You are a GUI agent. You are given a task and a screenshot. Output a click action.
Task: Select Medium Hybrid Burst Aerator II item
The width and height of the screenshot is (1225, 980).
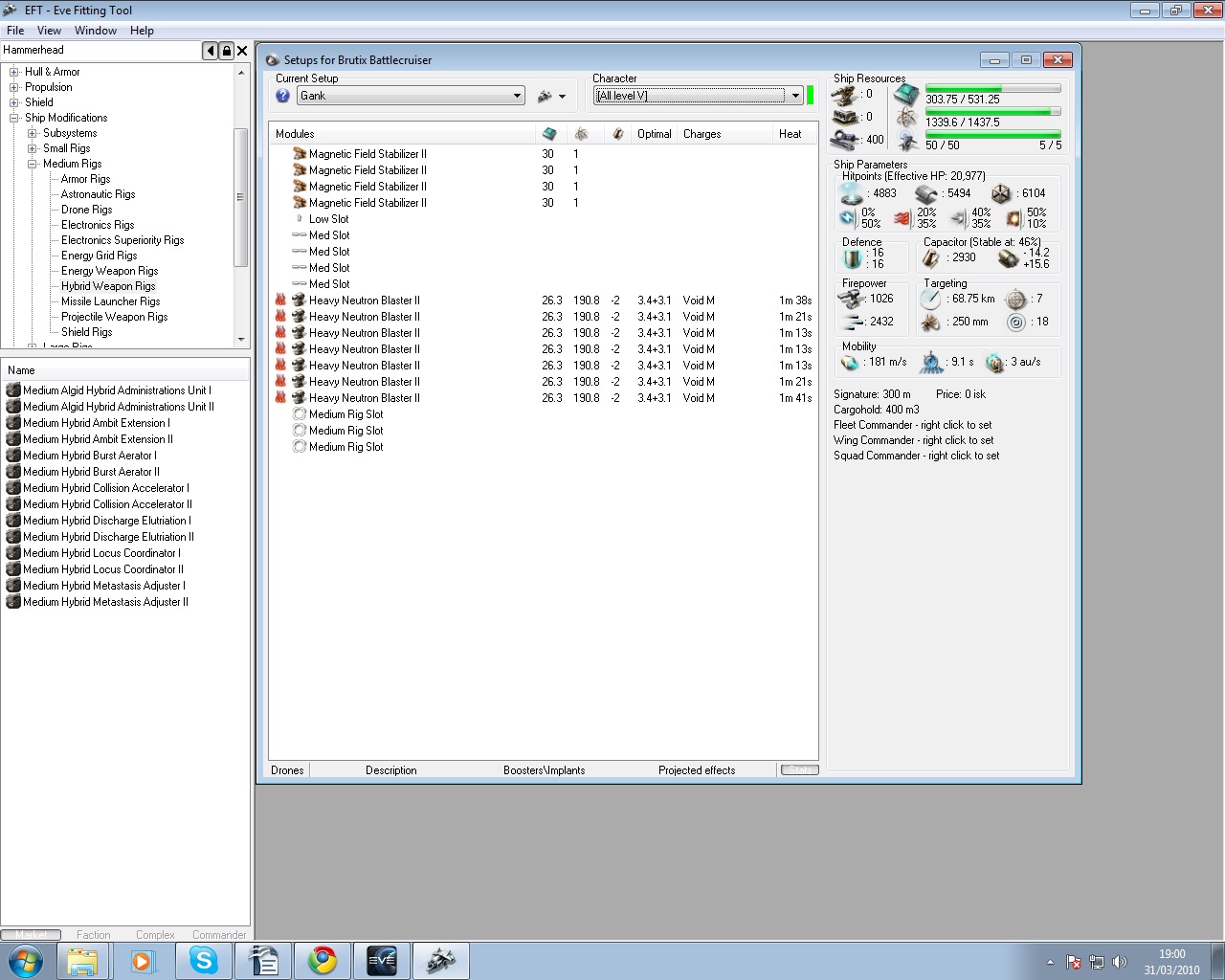pyautogui.click(x=91, y=472)
